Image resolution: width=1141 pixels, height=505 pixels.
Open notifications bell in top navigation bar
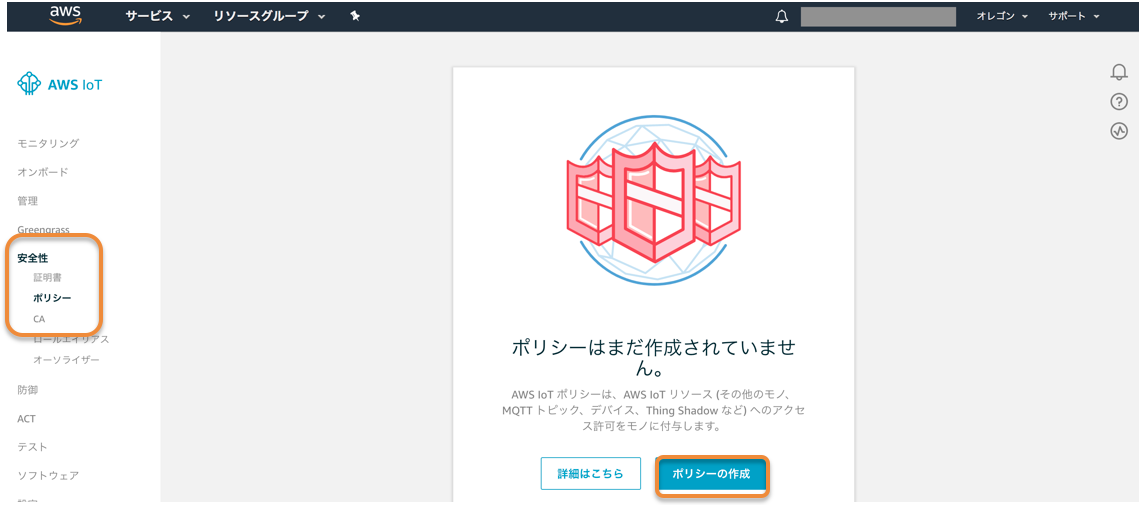click(782, 17)
